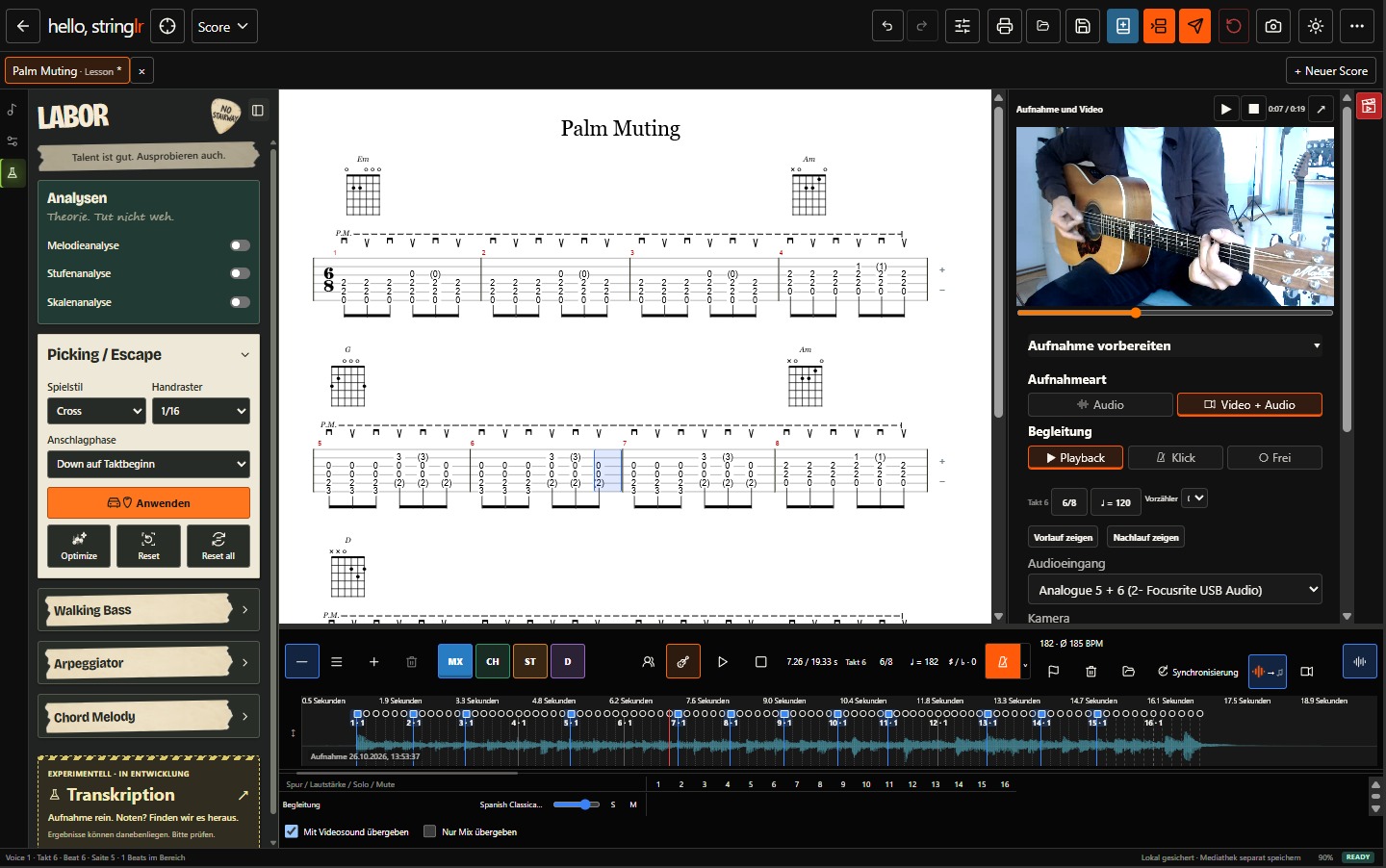
Task: Save the score using the floppy disk icon
Action: pos(1083,26)
